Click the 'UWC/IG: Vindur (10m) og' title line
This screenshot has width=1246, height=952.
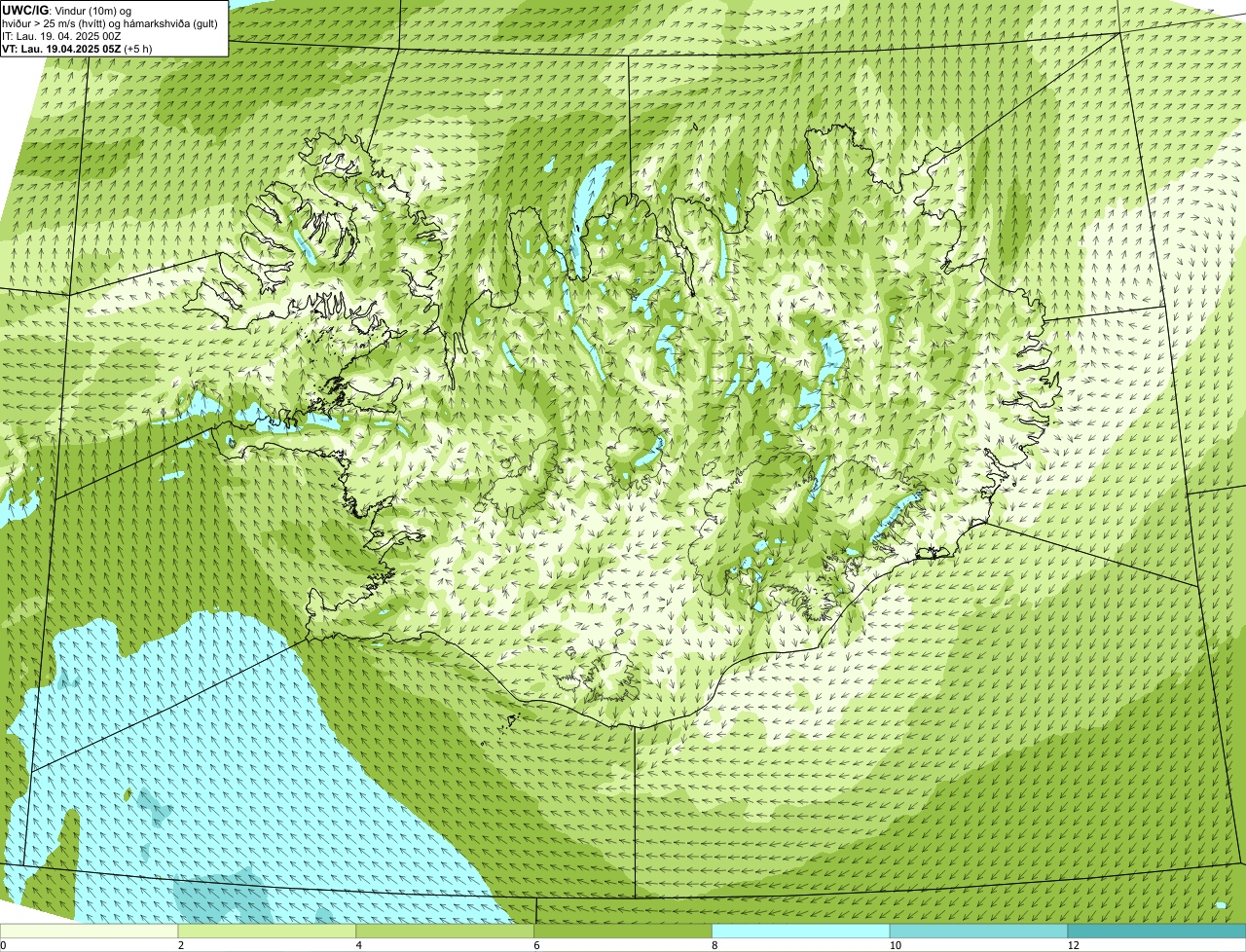(67, 10)
